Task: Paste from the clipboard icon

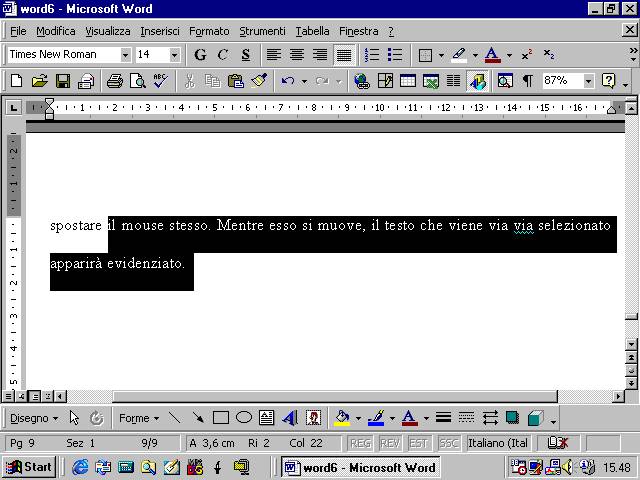Action: [236, 81]
